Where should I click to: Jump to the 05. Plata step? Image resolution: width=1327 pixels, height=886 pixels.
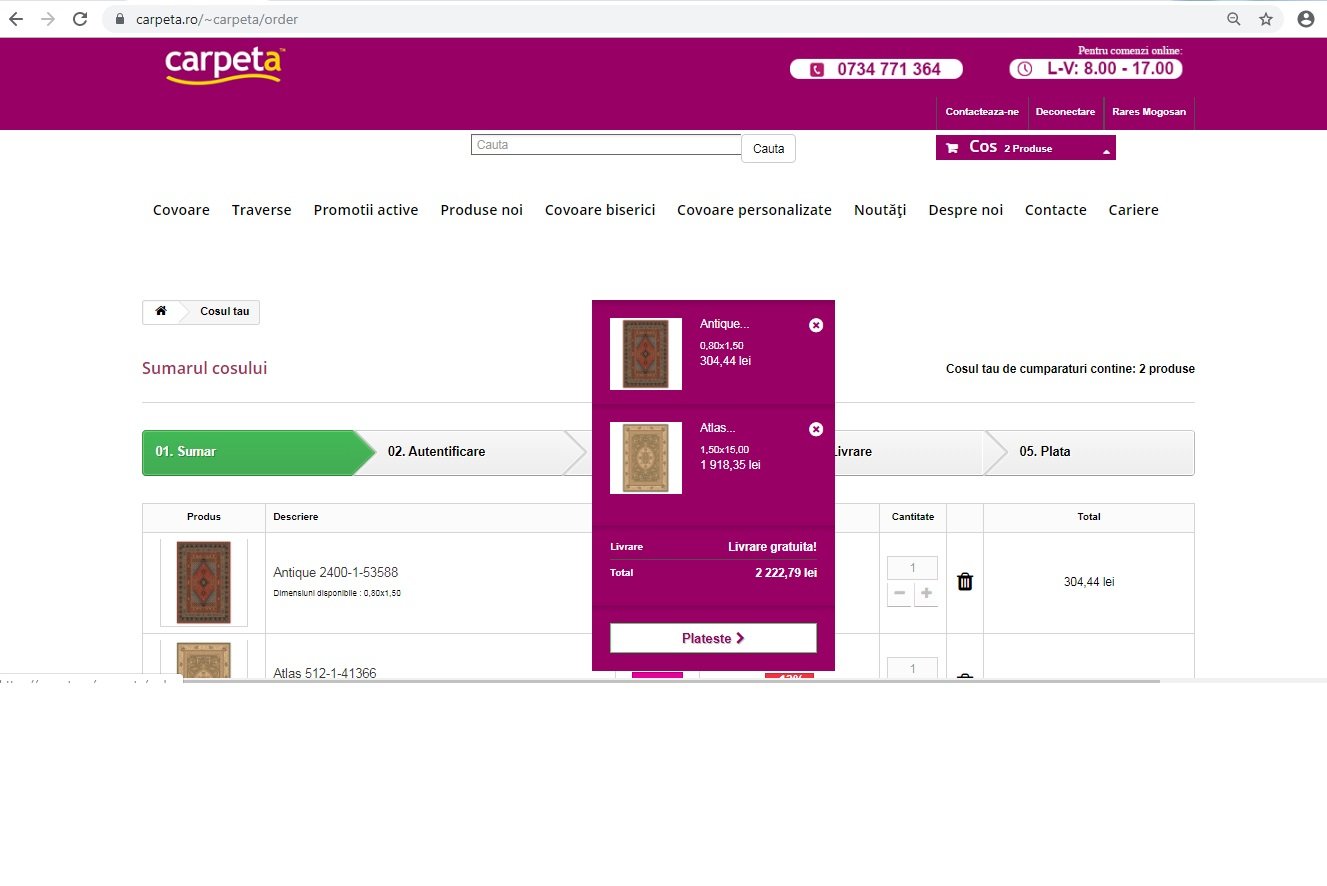point(1090,452)
